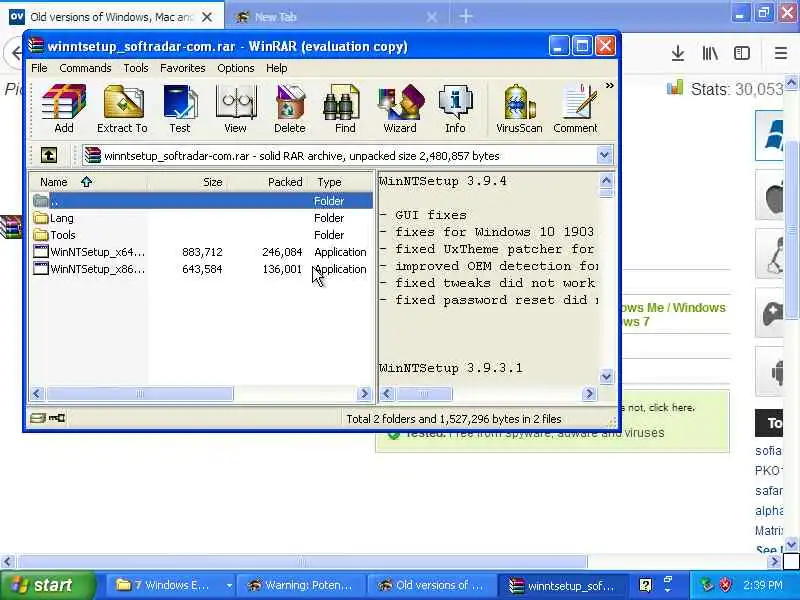Sort by the Type column header
Screen dimensions: 800x600
pyautogui.click(x=341, y=182)
